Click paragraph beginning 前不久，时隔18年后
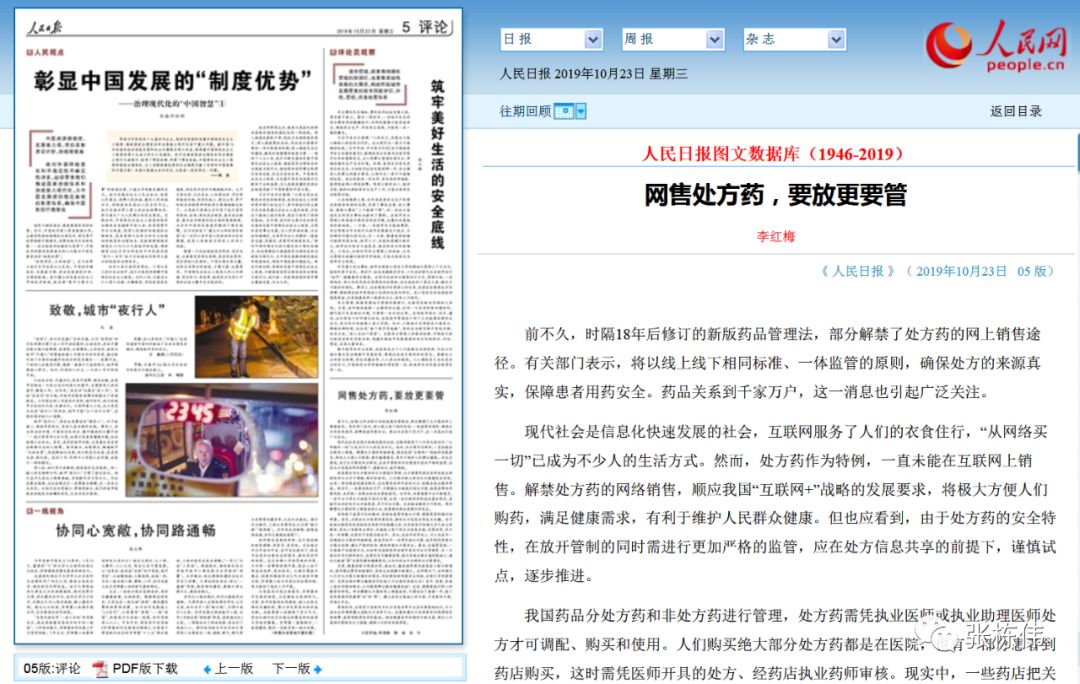The width and height of the screenshot is (1080, 684). pyautogui.click(x=767, y=363)
